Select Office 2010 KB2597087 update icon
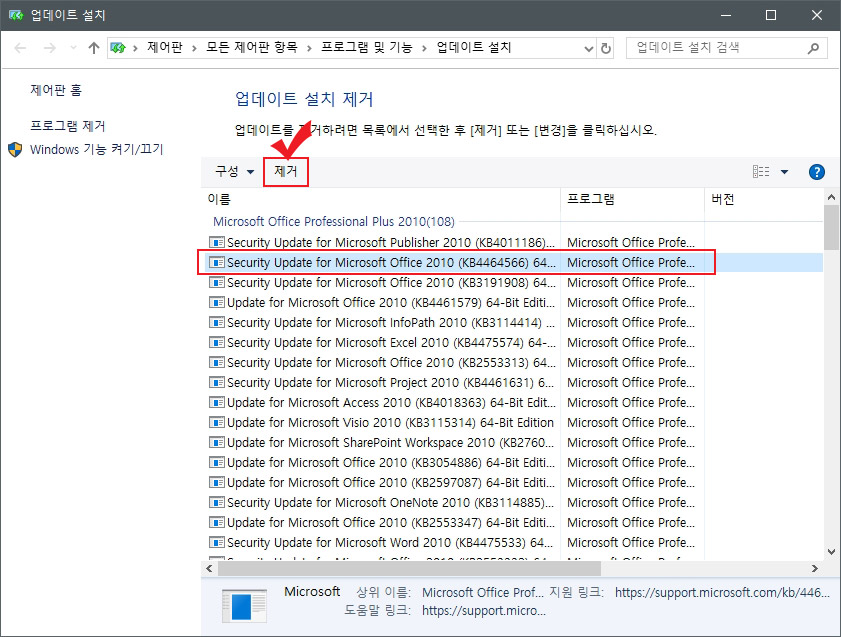 click(217, 483)
